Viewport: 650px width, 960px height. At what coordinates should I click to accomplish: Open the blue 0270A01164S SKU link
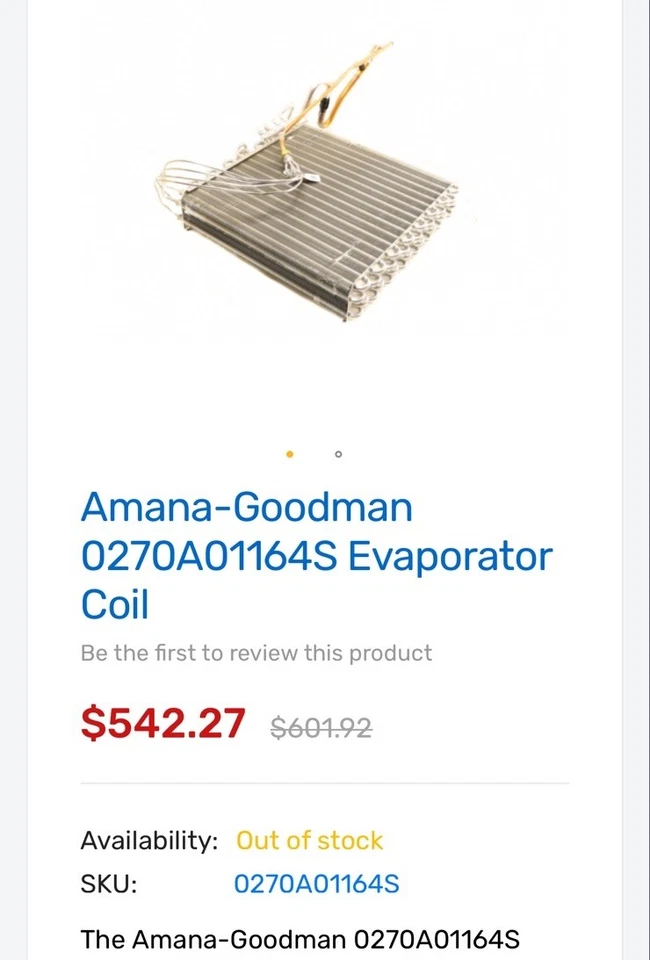pyautogui.click(x=316, y=884)
